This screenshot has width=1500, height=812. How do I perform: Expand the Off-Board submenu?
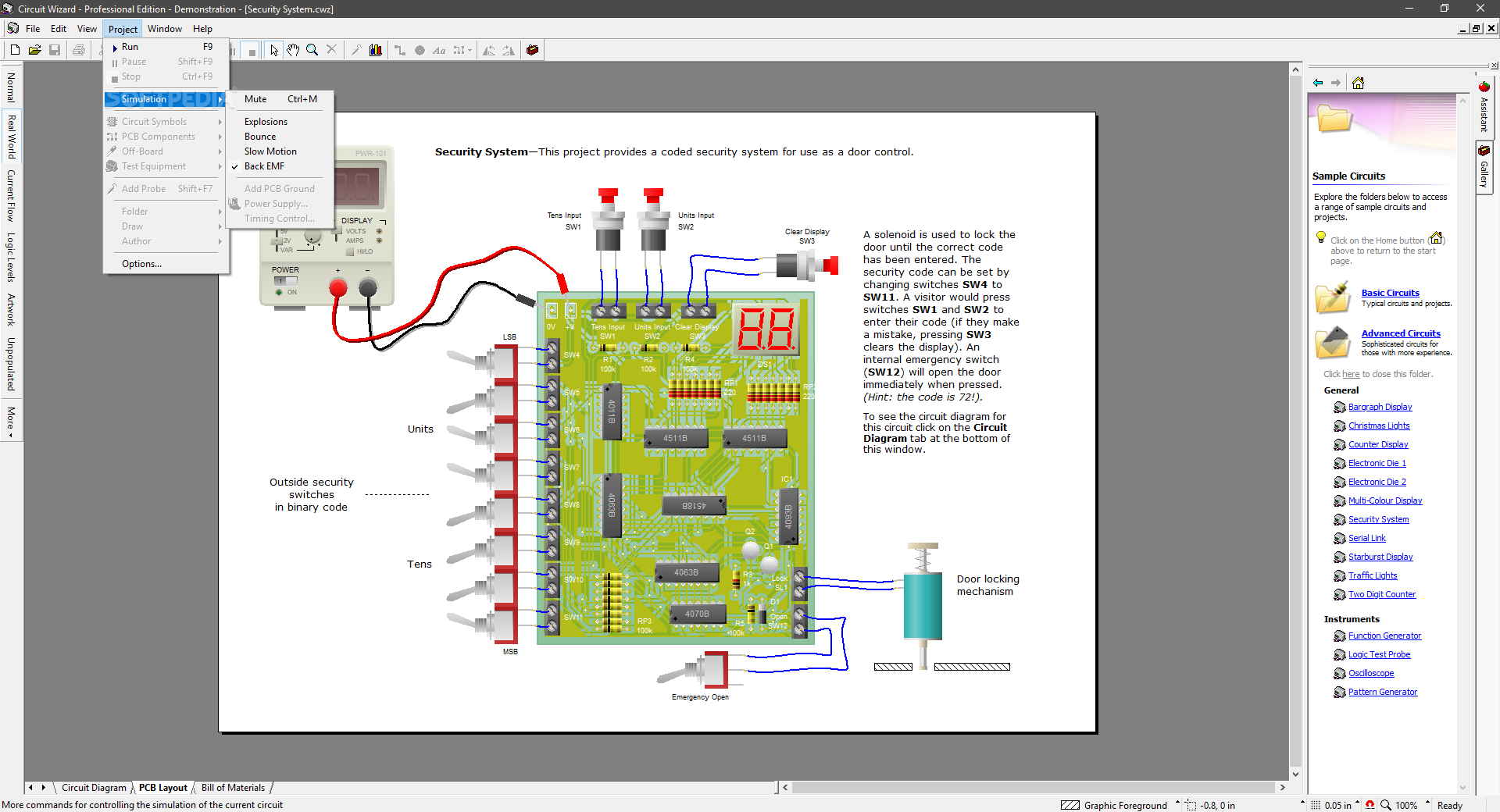(x=166, y=151)
